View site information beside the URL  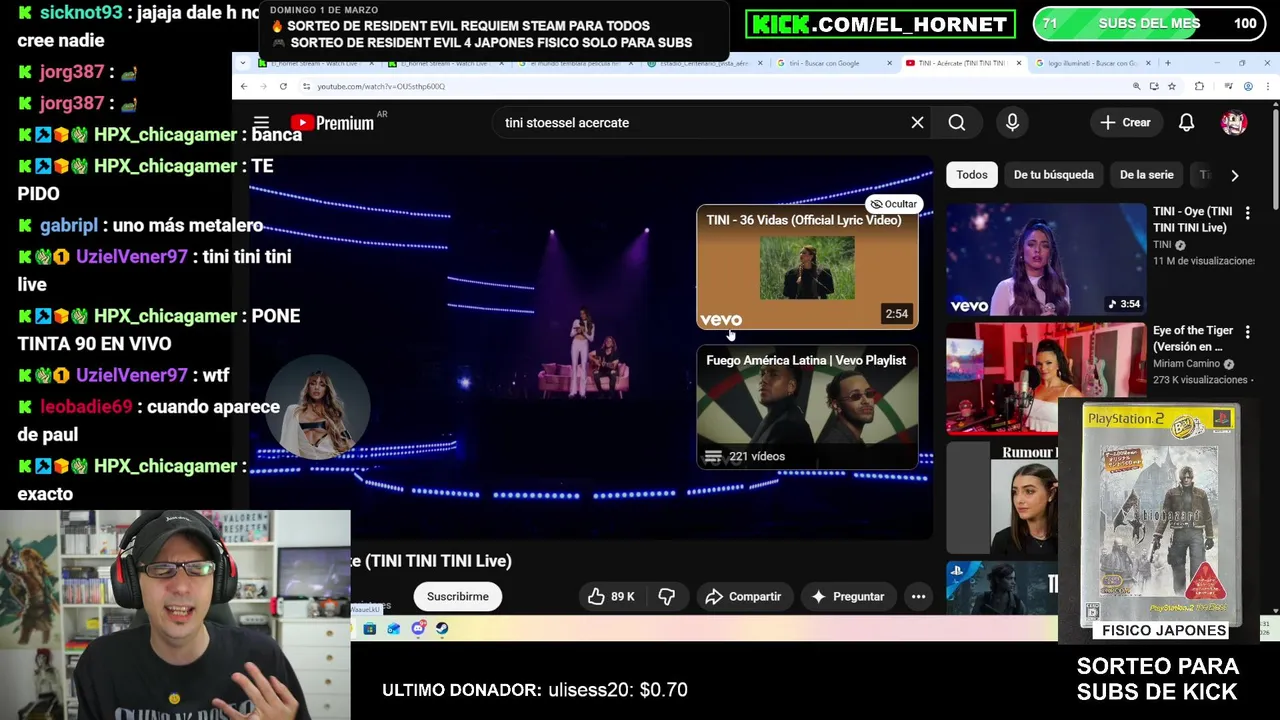pos(306,86)
